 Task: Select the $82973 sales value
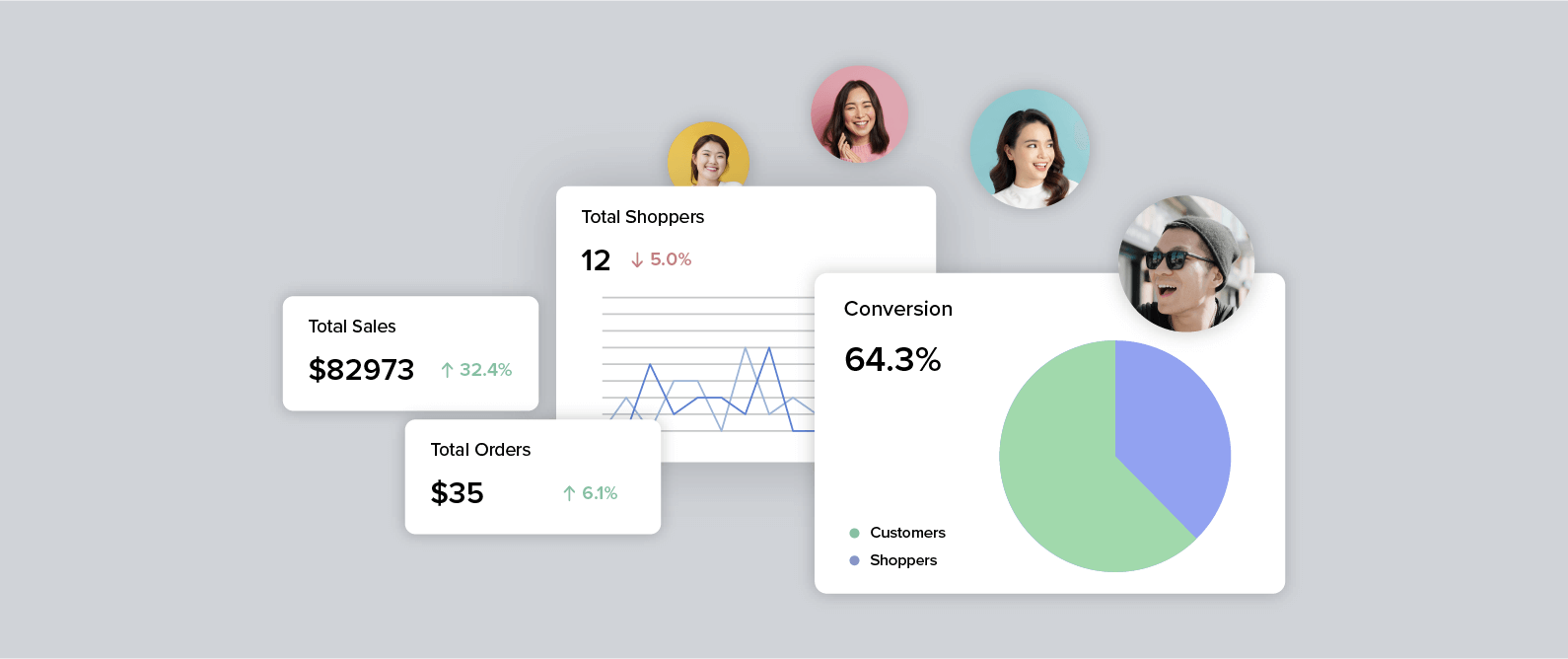(x=361, y=370)
